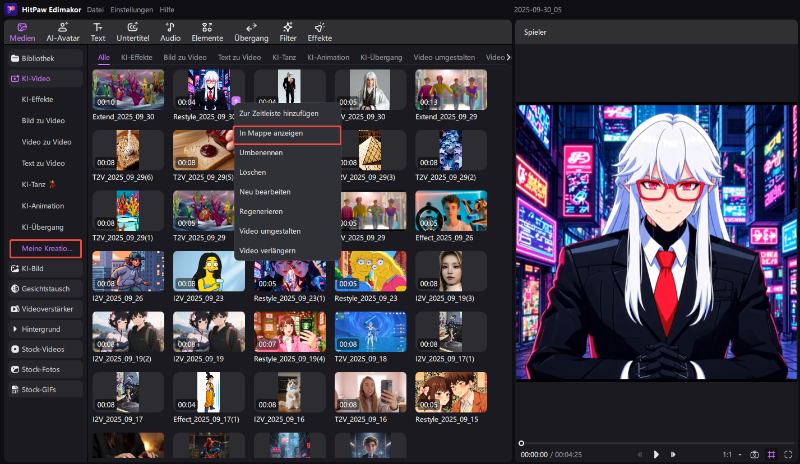800x464 pixels.
Task: Take a snapshot with camera icon
Action: pos(754,454)
